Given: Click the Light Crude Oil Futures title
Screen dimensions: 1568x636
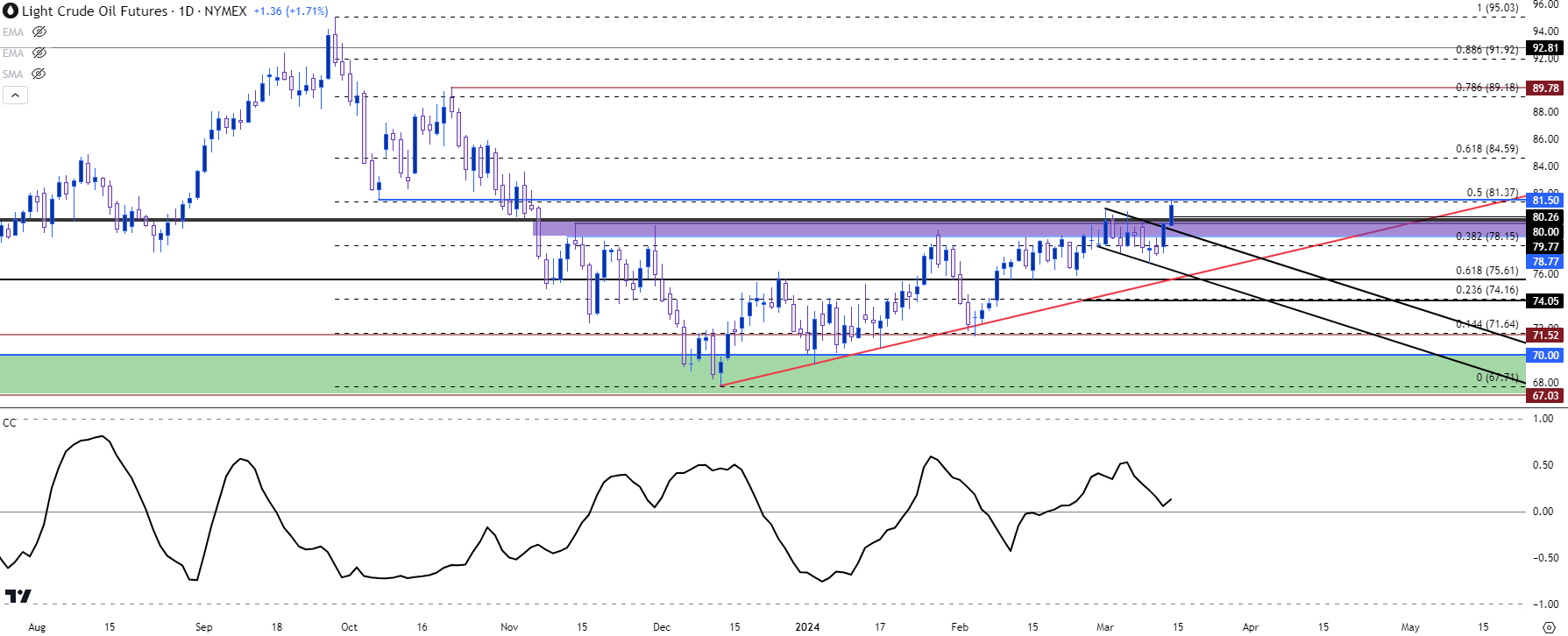Looking at the screenshot, I should 95,11.
